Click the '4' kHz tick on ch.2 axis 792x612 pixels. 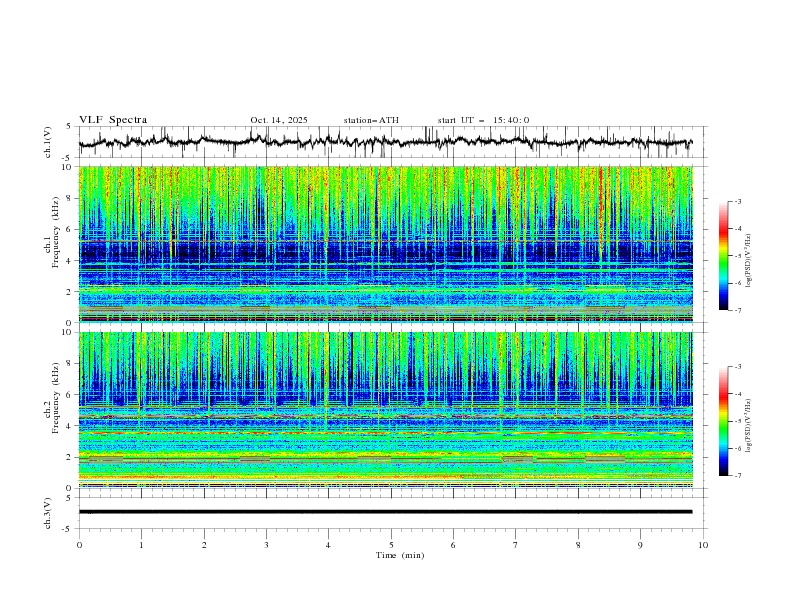(70, 426)
